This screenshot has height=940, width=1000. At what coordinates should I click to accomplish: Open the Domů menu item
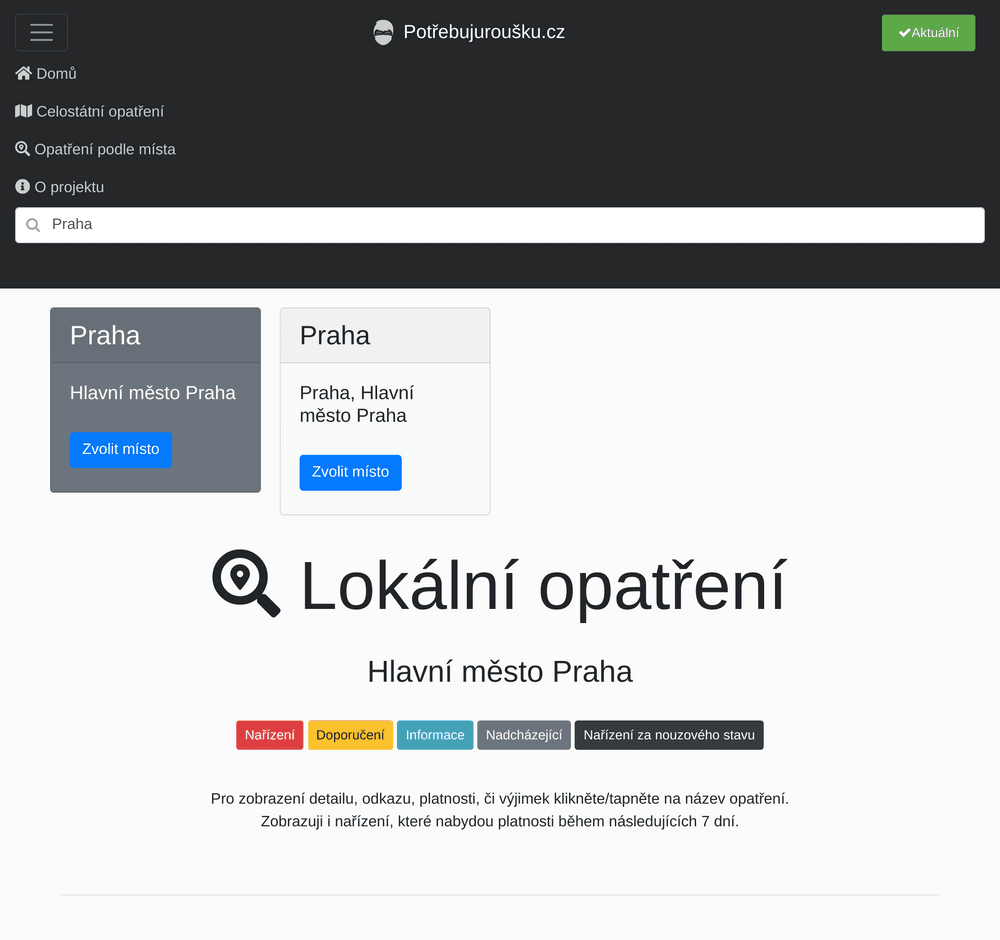pyautogui.click(x=56, y=74)
